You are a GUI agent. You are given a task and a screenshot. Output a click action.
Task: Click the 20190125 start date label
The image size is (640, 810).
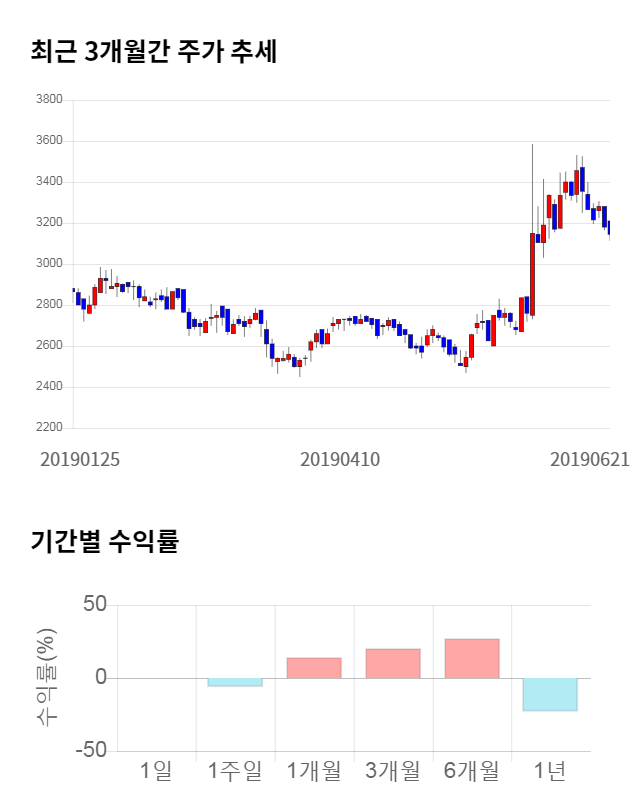tap(80, 460)
